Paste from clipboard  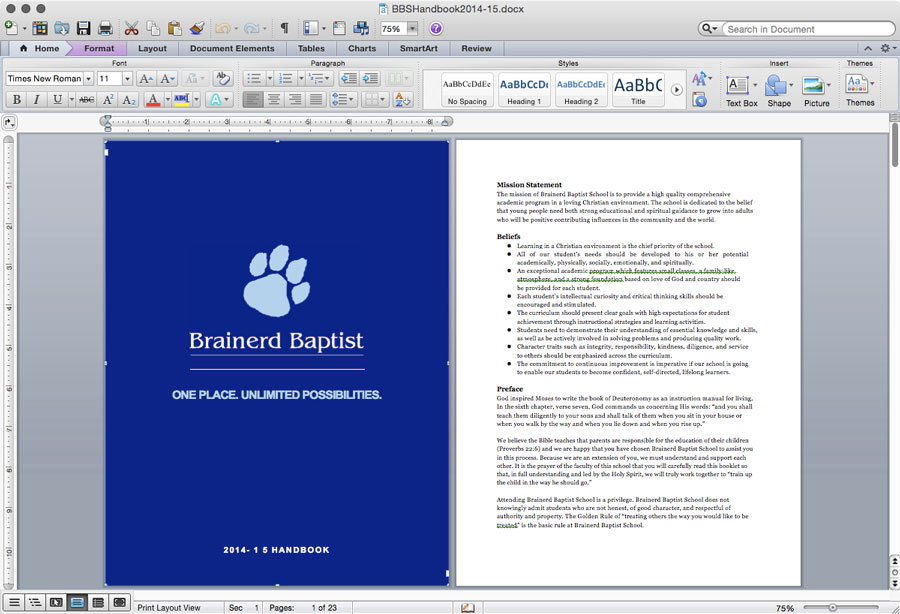174,28
